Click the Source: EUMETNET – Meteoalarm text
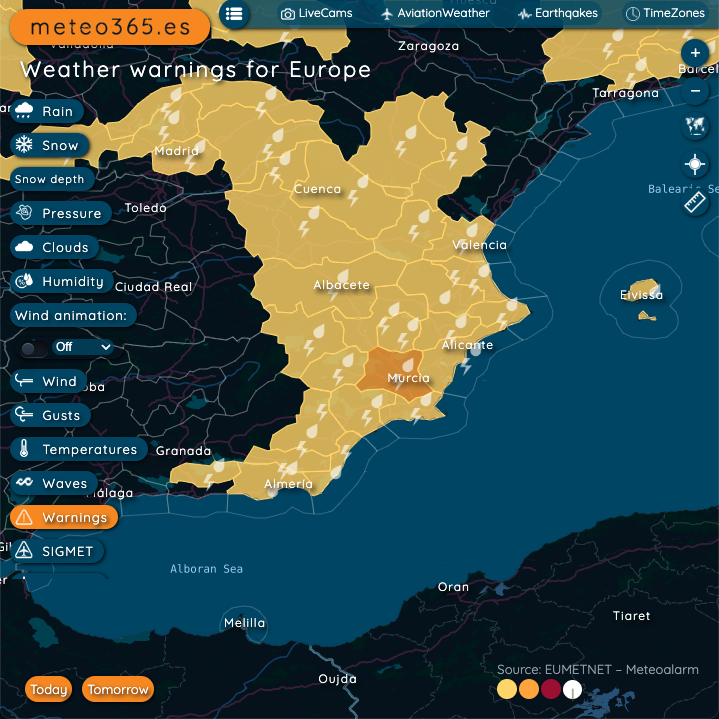719x719 pixels. coord(597,669)
